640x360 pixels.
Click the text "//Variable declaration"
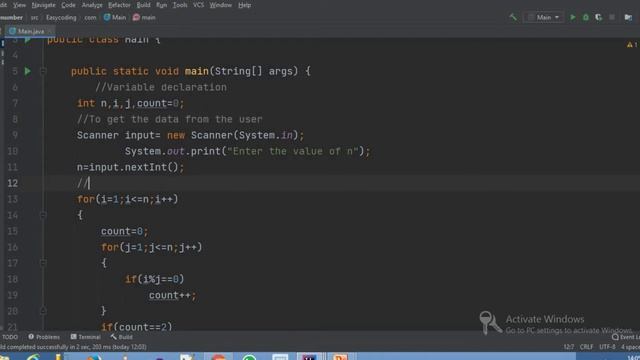[x=161, y=87]
